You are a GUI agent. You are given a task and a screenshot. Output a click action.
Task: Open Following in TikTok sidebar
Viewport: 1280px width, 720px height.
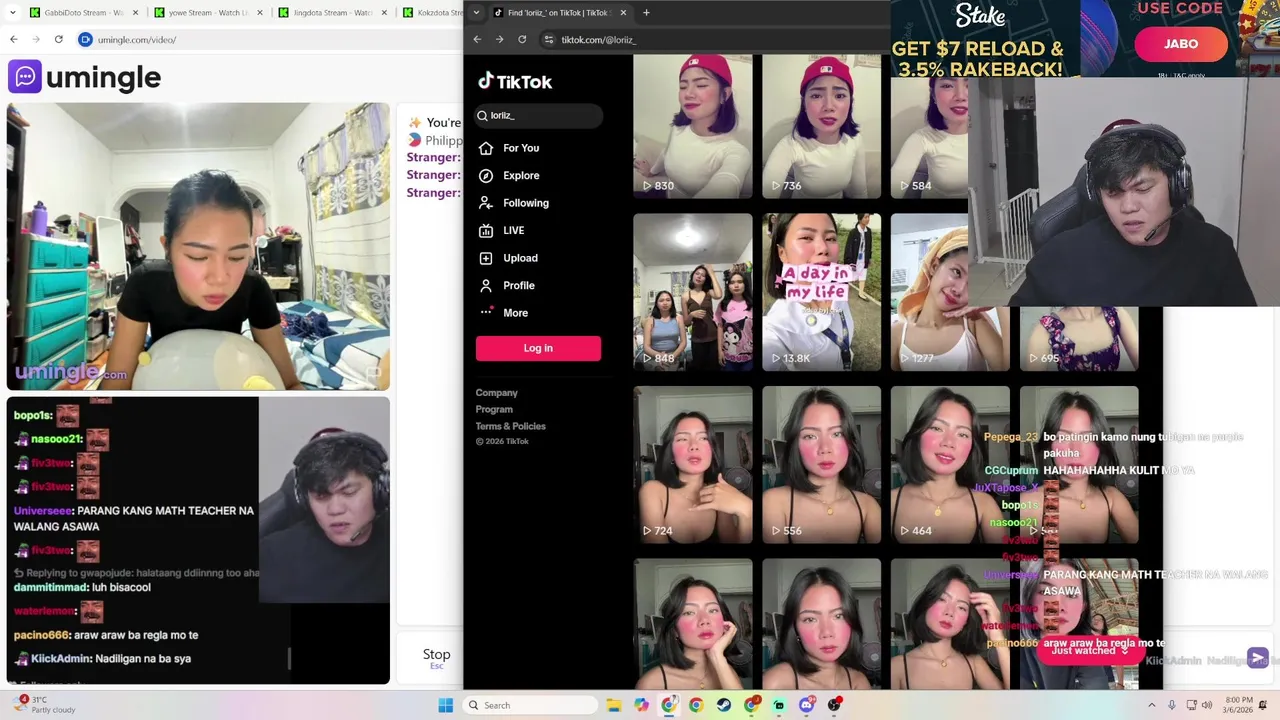[525, 203]
